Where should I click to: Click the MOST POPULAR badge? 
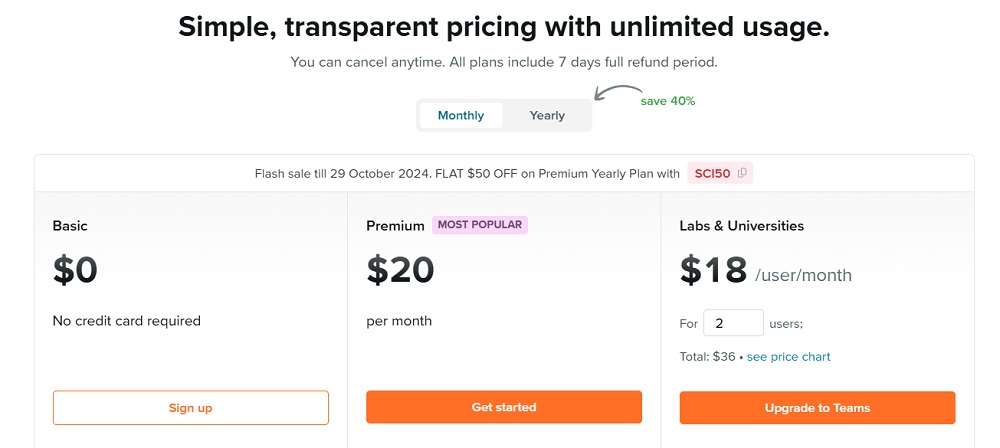480,225
